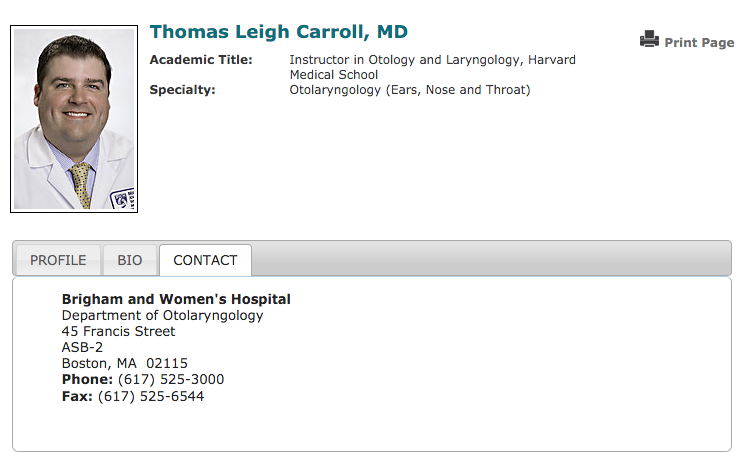Viewport: 746px width, 466px height.
Task: Click fax number (617) 525-6544
Action: (x=151, y=396)
